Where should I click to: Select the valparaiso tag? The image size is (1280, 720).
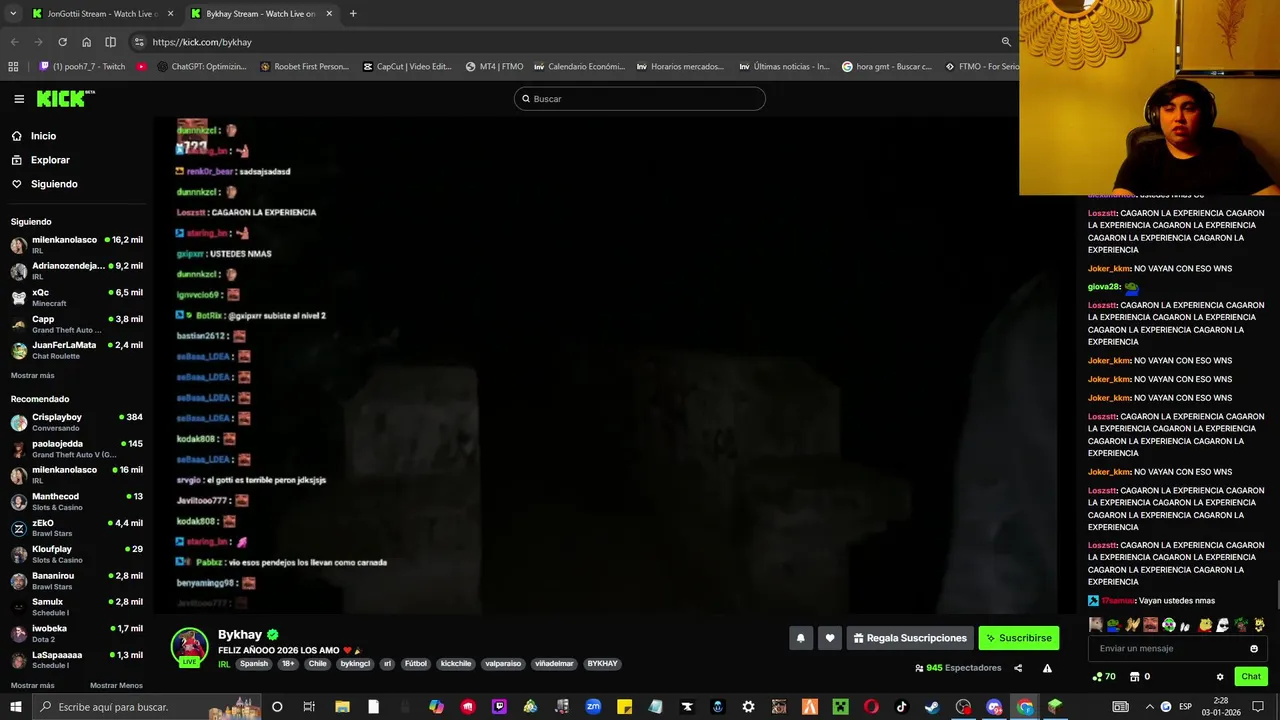coord(503,664)
